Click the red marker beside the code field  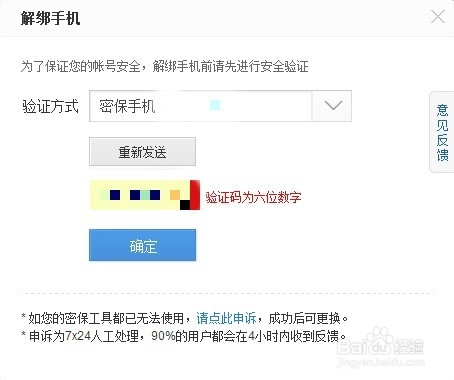click(195, 195)
